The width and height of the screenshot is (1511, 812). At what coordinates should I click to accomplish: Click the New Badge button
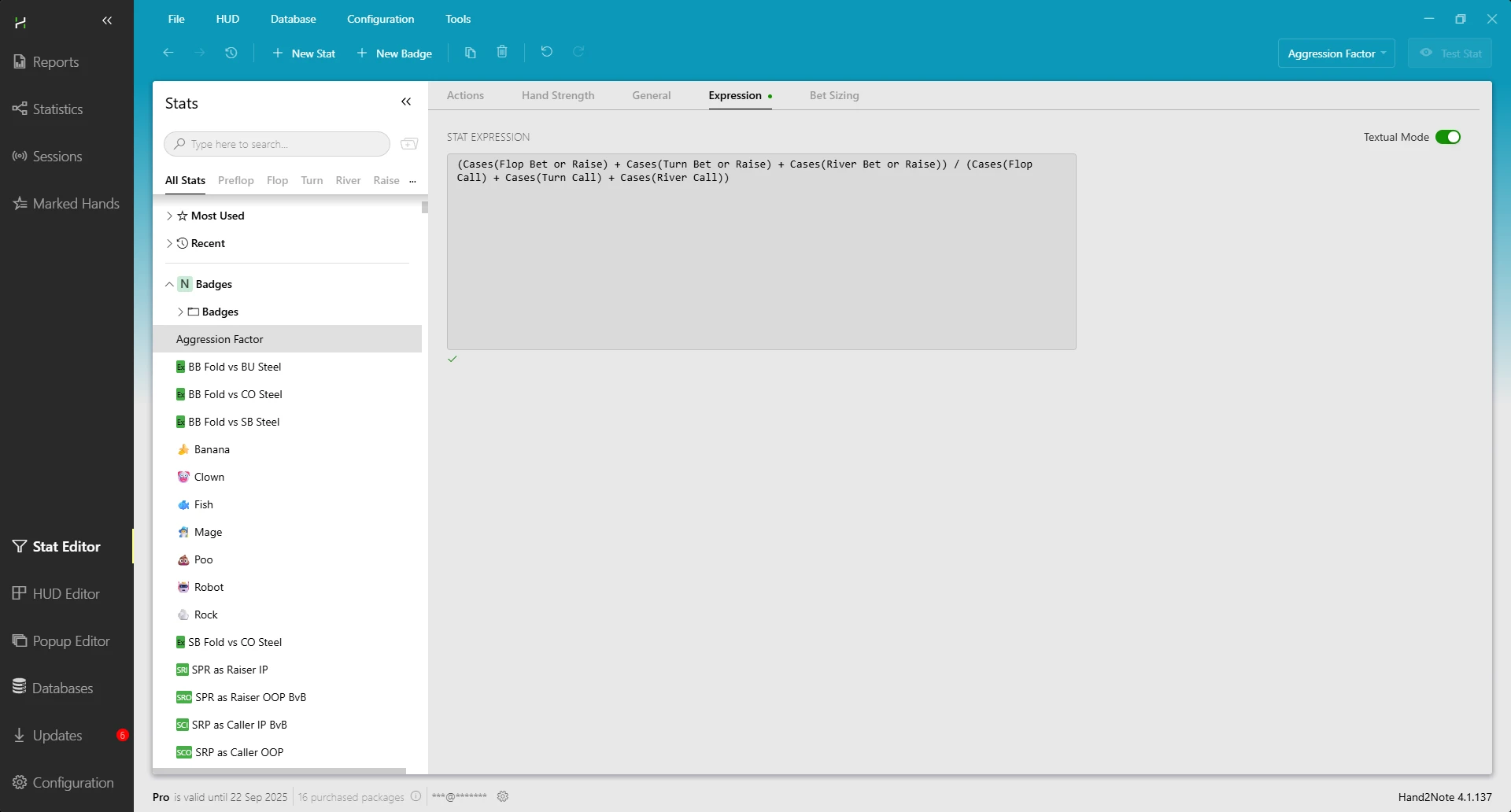[x=394, y=54]
